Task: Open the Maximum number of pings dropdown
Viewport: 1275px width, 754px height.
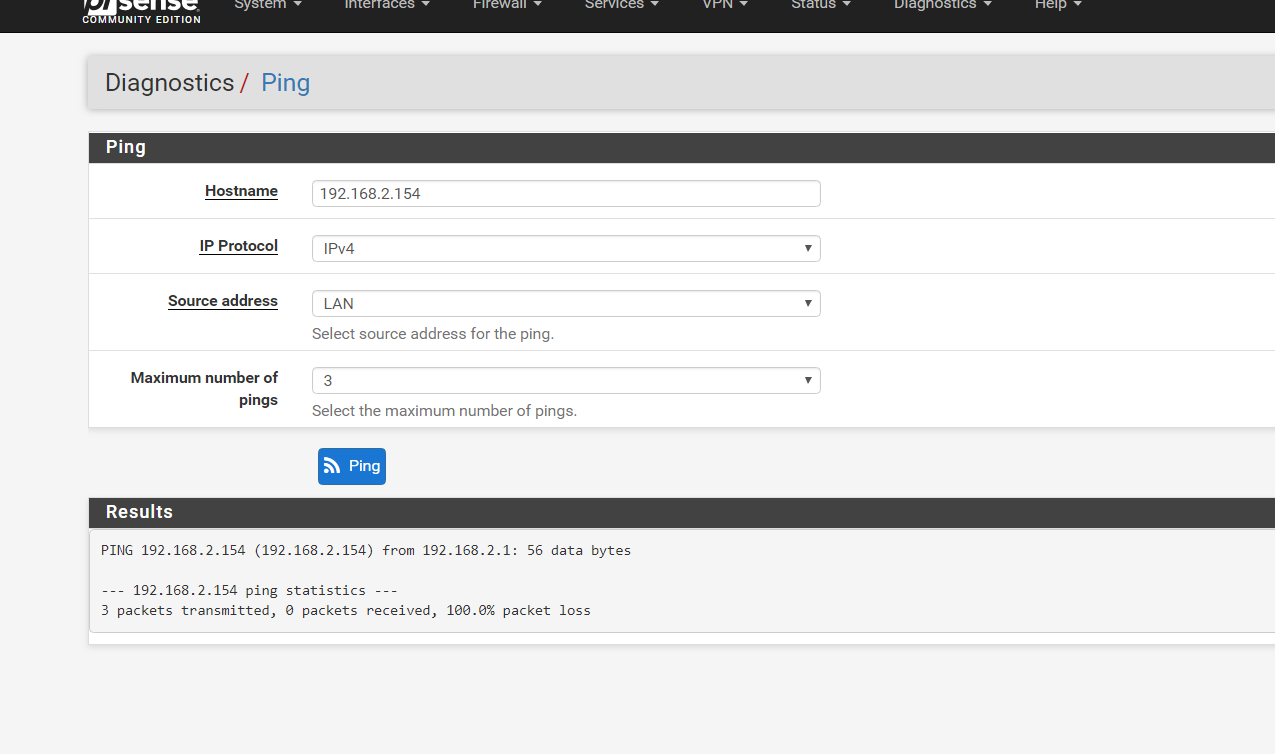Action: (566, 381)
